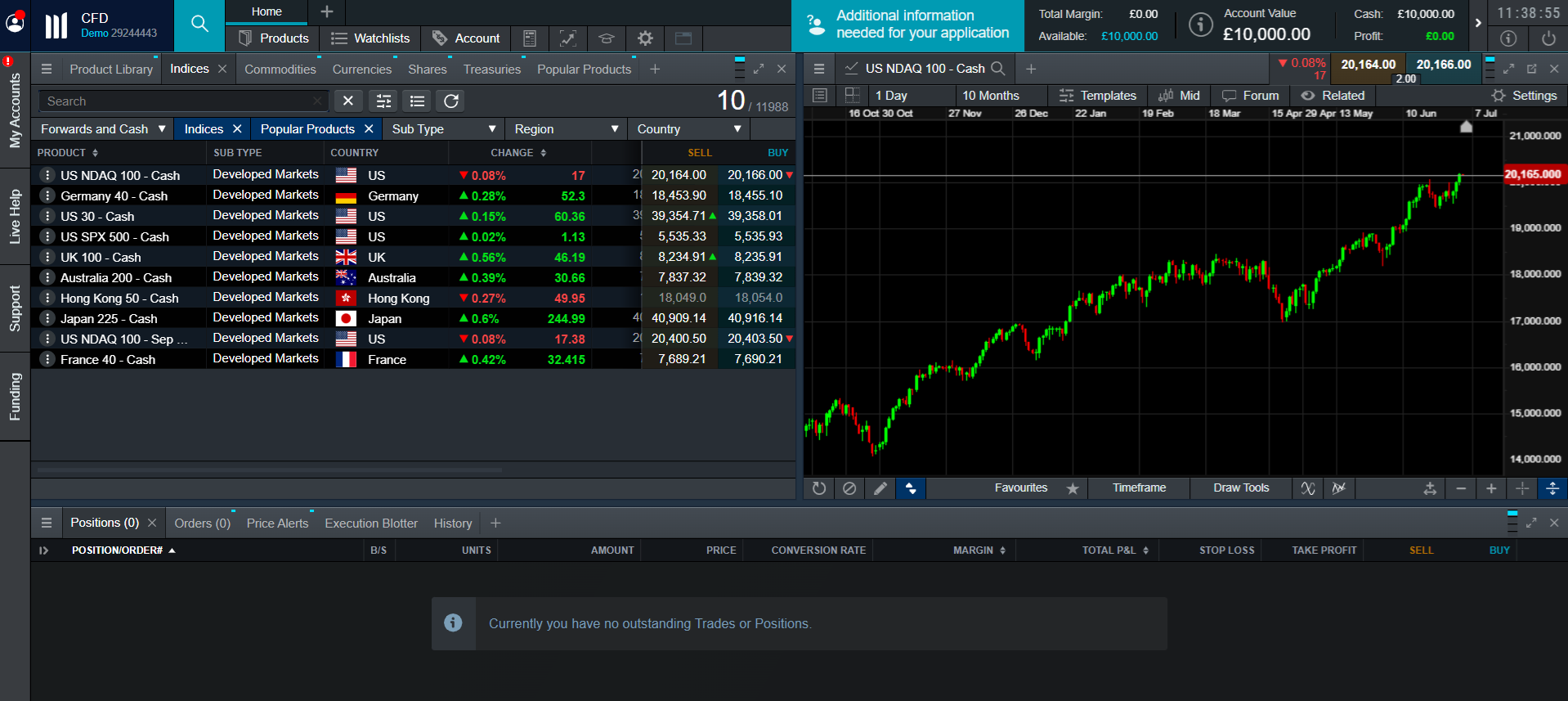Screen dimensions: 1568x701
Task: Zoom in the chart with plus
Action: tap(1491, 488)
